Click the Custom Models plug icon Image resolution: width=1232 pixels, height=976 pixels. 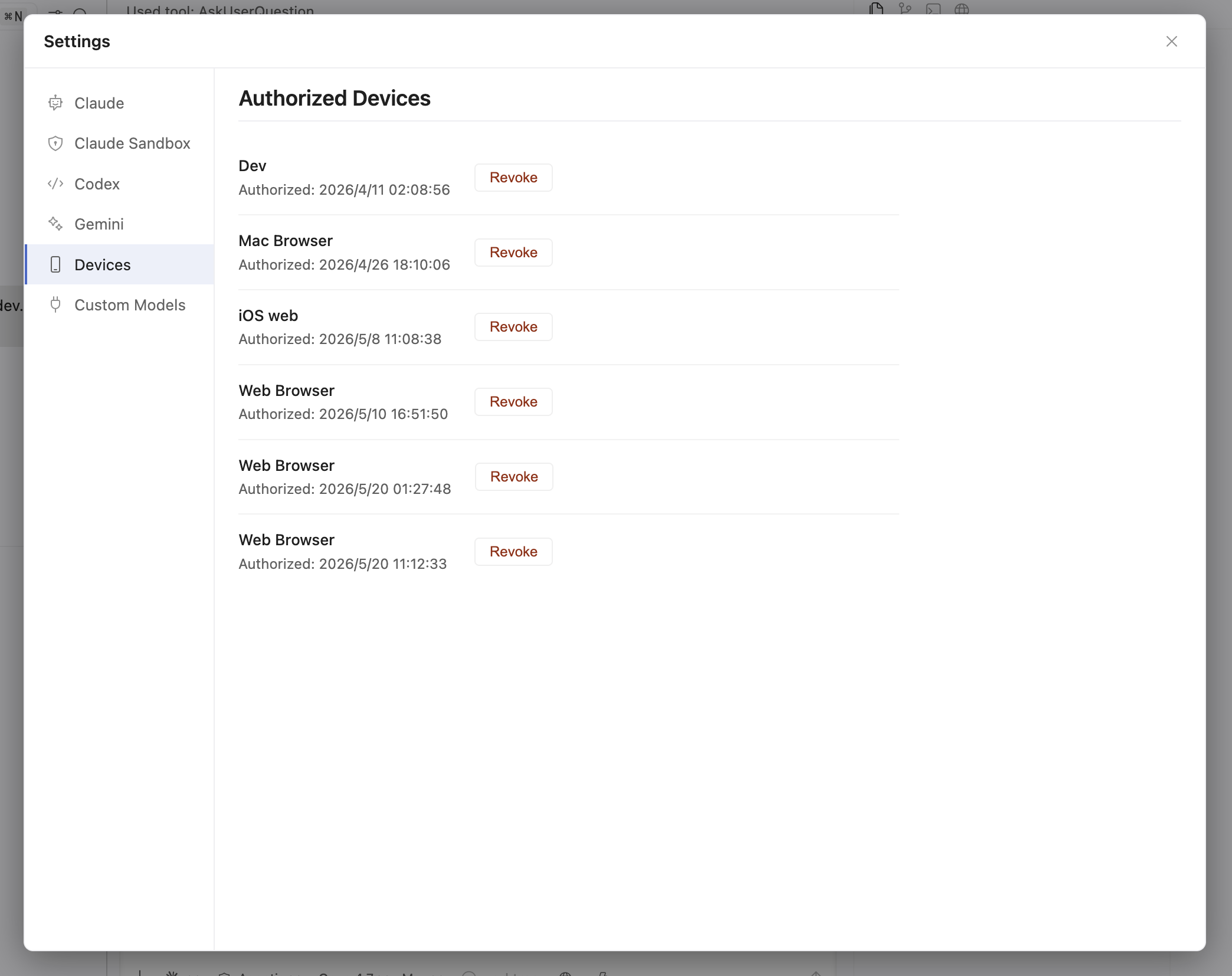(x=55, y=304)
